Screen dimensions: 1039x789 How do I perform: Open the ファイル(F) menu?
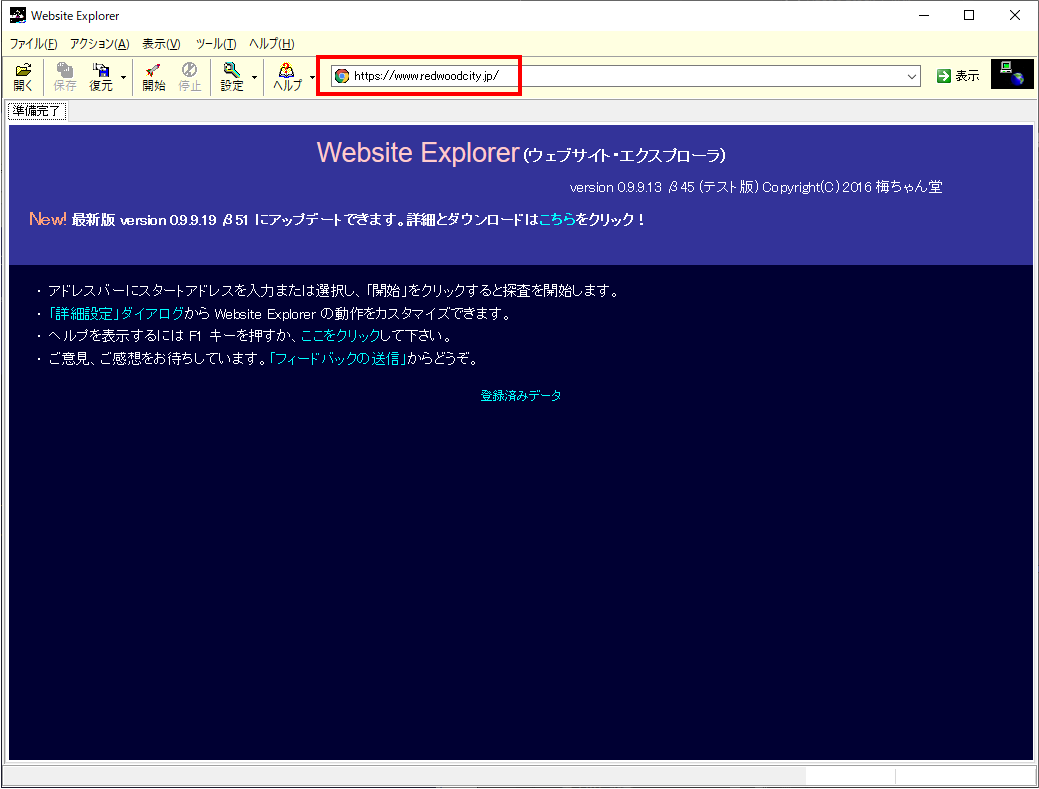34,44
